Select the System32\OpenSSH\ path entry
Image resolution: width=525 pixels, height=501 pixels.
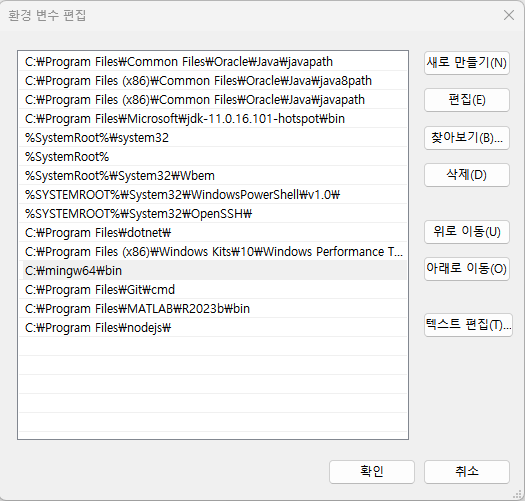pyautogui.click(x=213, y=214)
